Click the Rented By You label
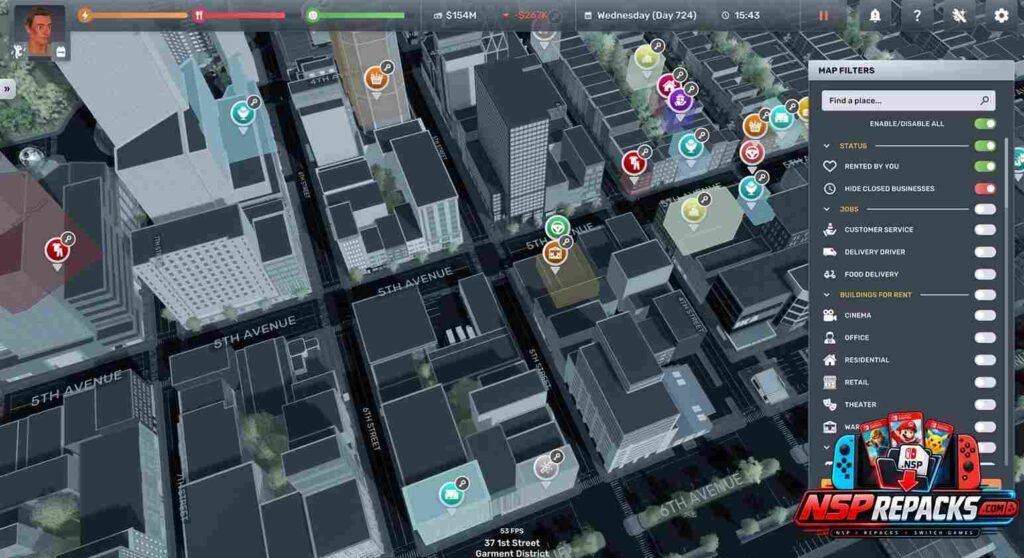Image resolution: width=1024 pixels, height=558 pixels. (x=871, y=167)
